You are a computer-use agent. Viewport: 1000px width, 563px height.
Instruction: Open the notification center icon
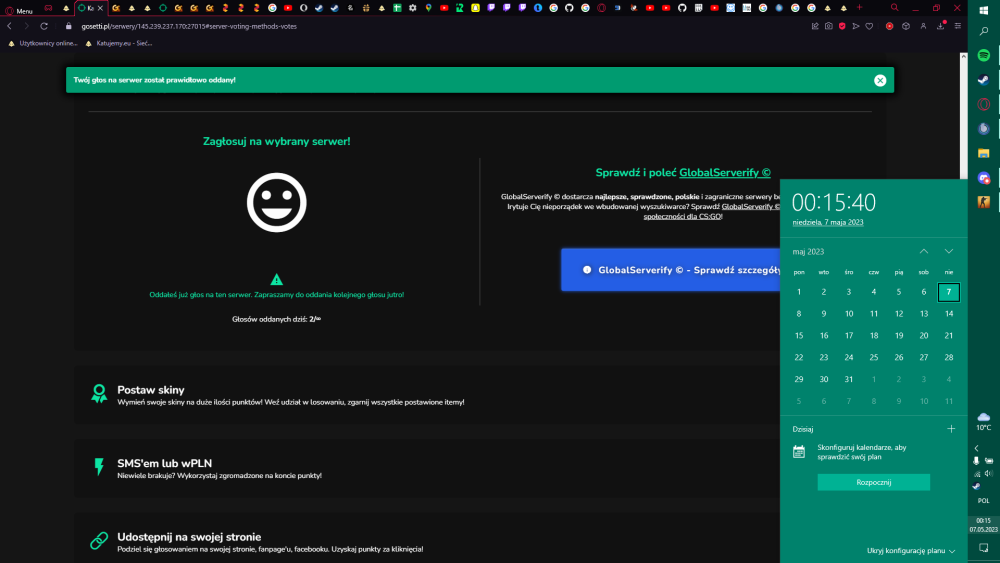pyautogui.click(x=984, y=548)
